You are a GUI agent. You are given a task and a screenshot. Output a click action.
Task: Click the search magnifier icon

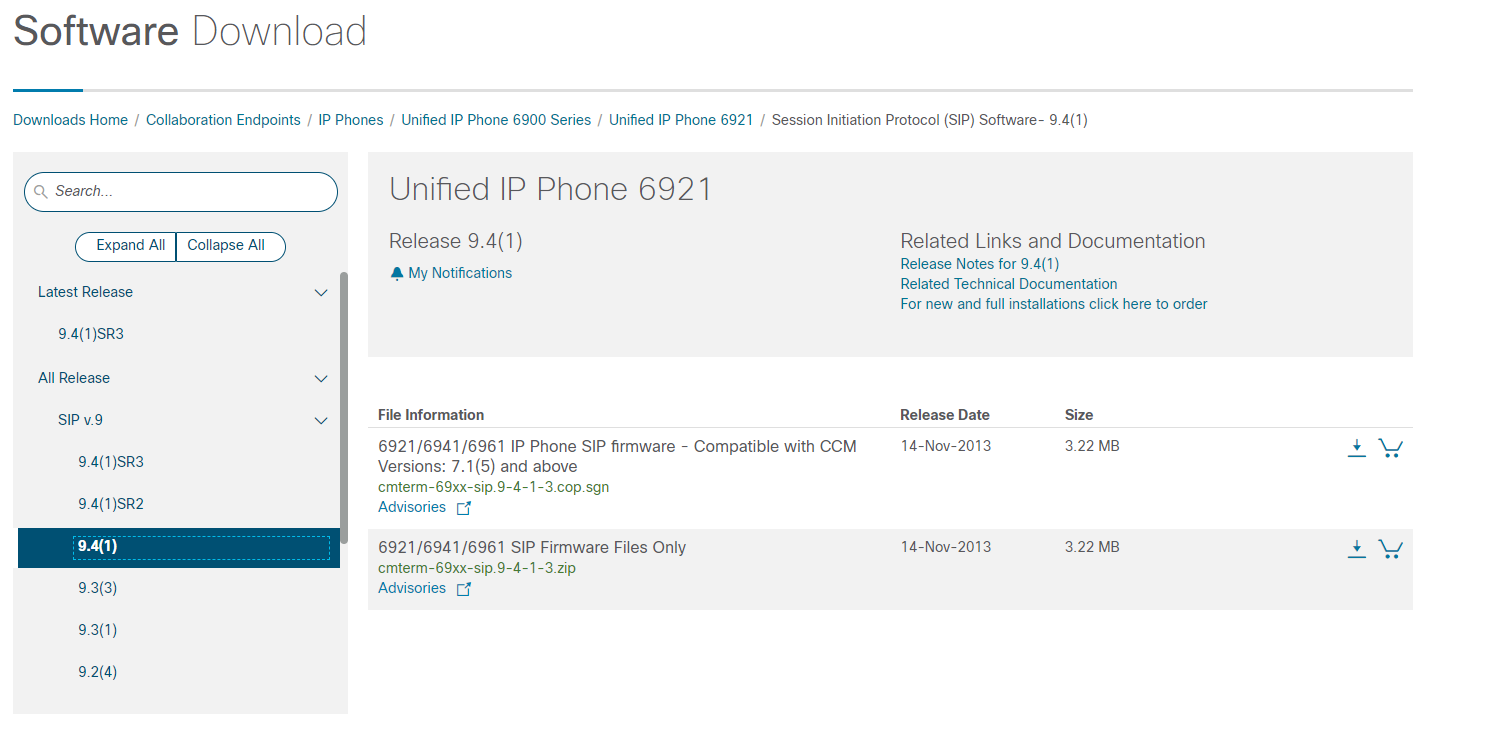pos(41,191)
